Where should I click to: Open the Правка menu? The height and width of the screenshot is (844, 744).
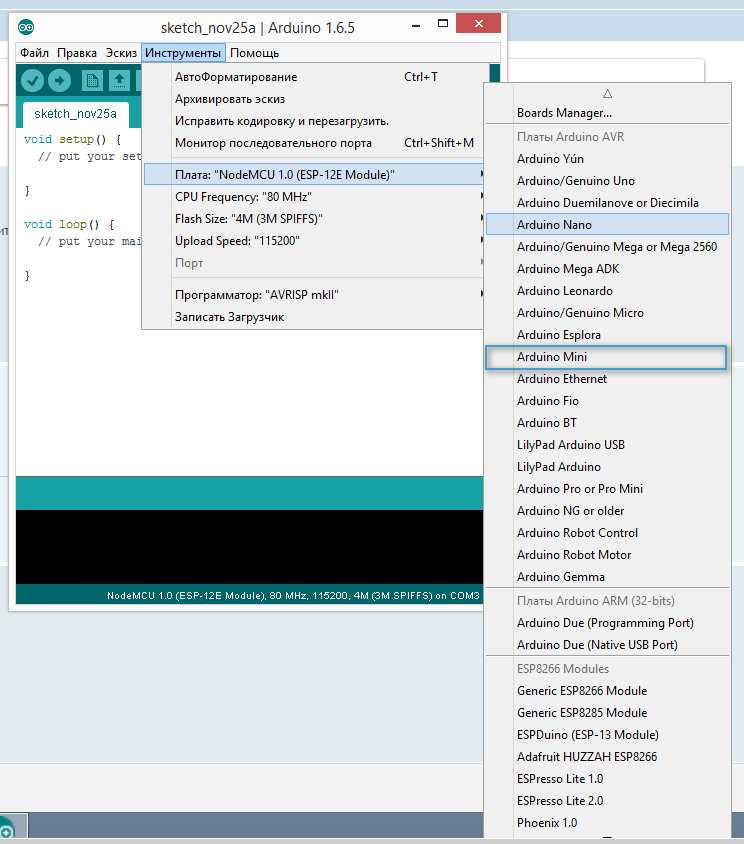point(77,53)
